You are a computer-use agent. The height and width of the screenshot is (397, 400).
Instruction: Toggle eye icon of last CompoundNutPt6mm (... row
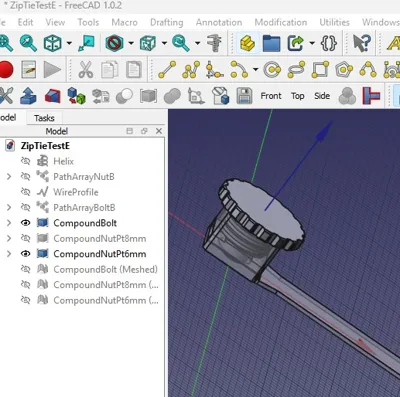click(x=25, y=300)
